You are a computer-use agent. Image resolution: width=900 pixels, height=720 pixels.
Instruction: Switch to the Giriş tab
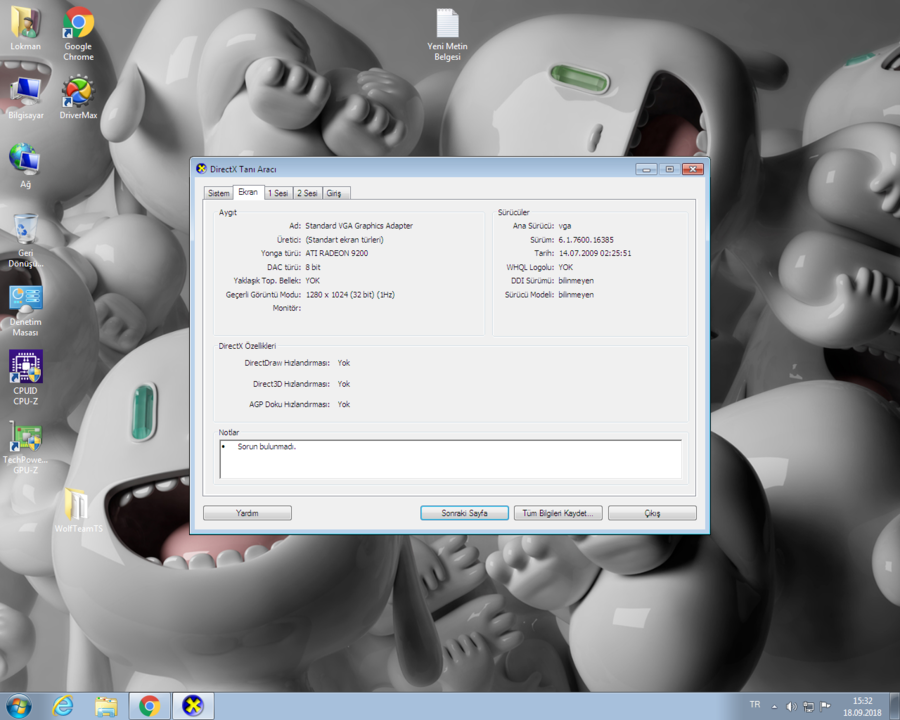click(336, 193)
